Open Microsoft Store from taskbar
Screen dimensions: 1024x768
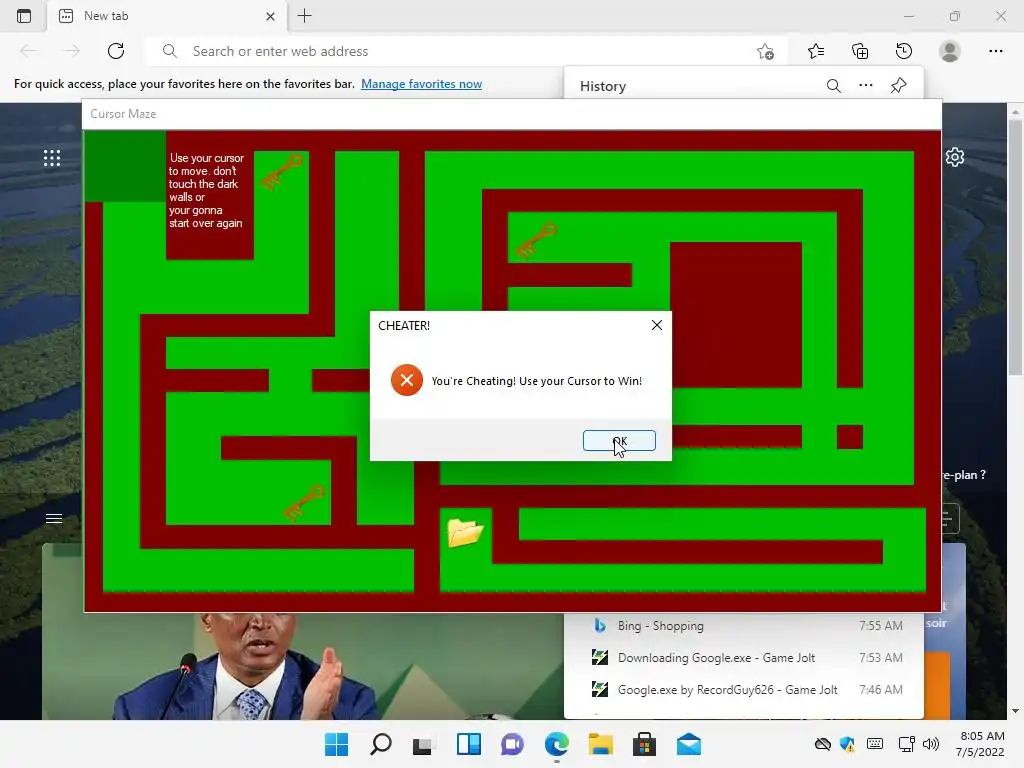coord(645,744)
